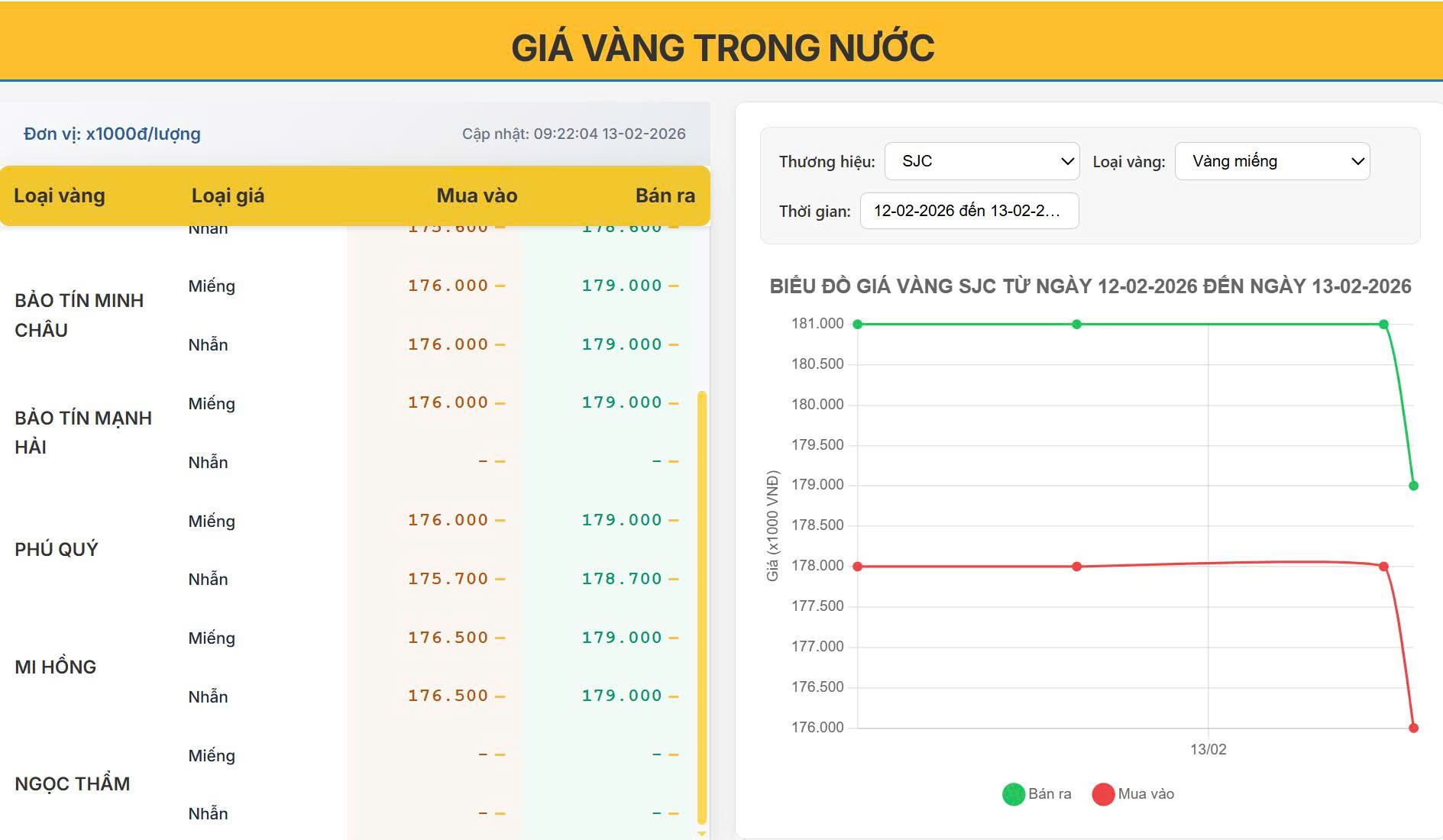Click the Mi Hồng Nhẫn buy price 176.500
Viewport: 1443px width, 840px height.
(448, 696)
